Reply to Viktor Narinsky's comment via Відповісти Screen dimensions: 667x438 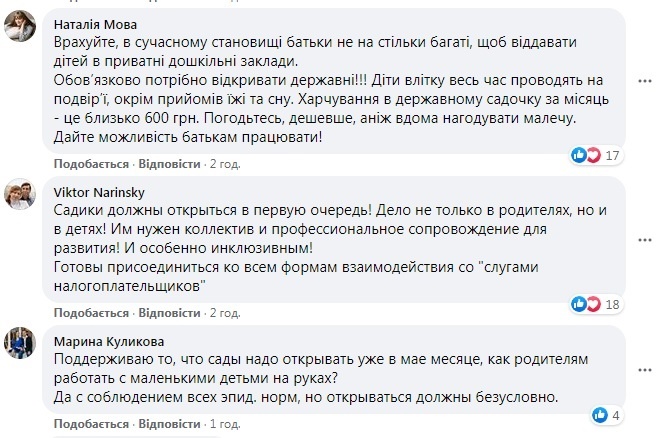point(169,313)
